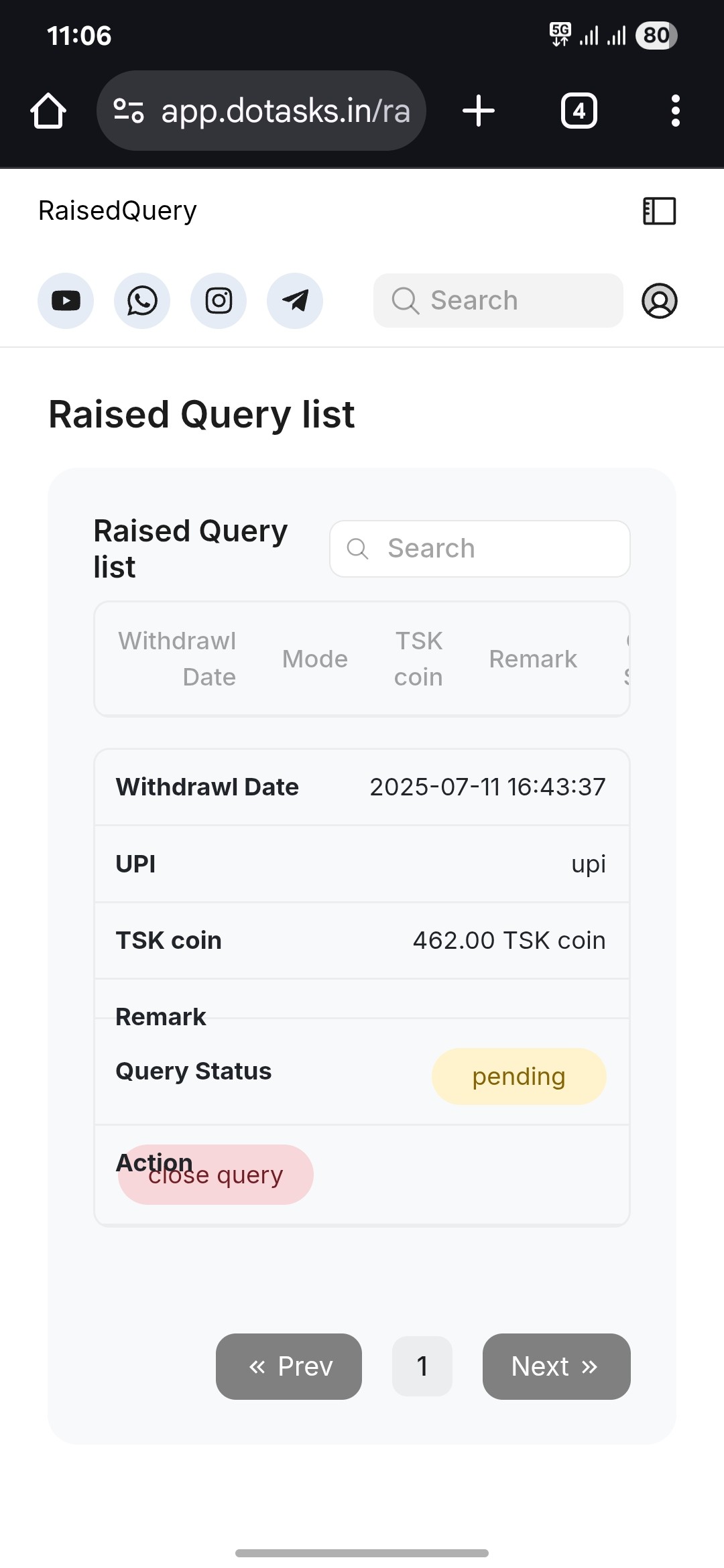Show open browser tabs switcher
The width and height of the screenshot is (724, 1568).
coord(579,111)
